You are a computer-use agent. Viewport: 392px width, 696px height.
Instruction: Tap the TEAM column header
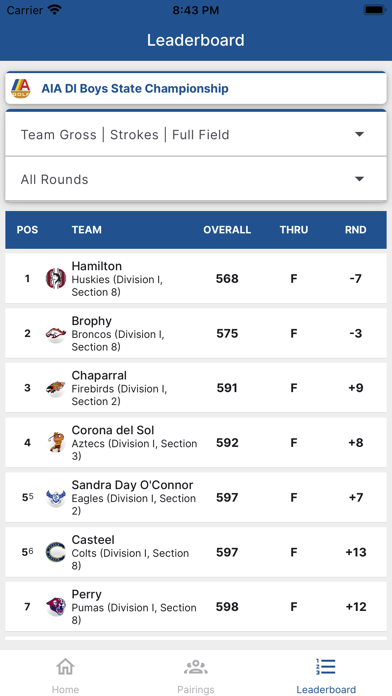point(87,230)
